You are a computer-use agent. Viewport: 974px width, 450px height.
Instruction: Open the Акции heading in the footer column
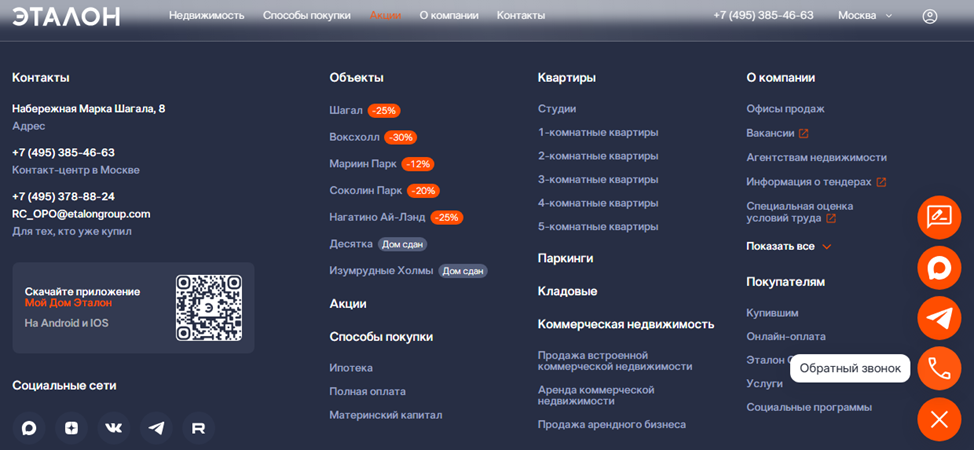click(348, 304)
